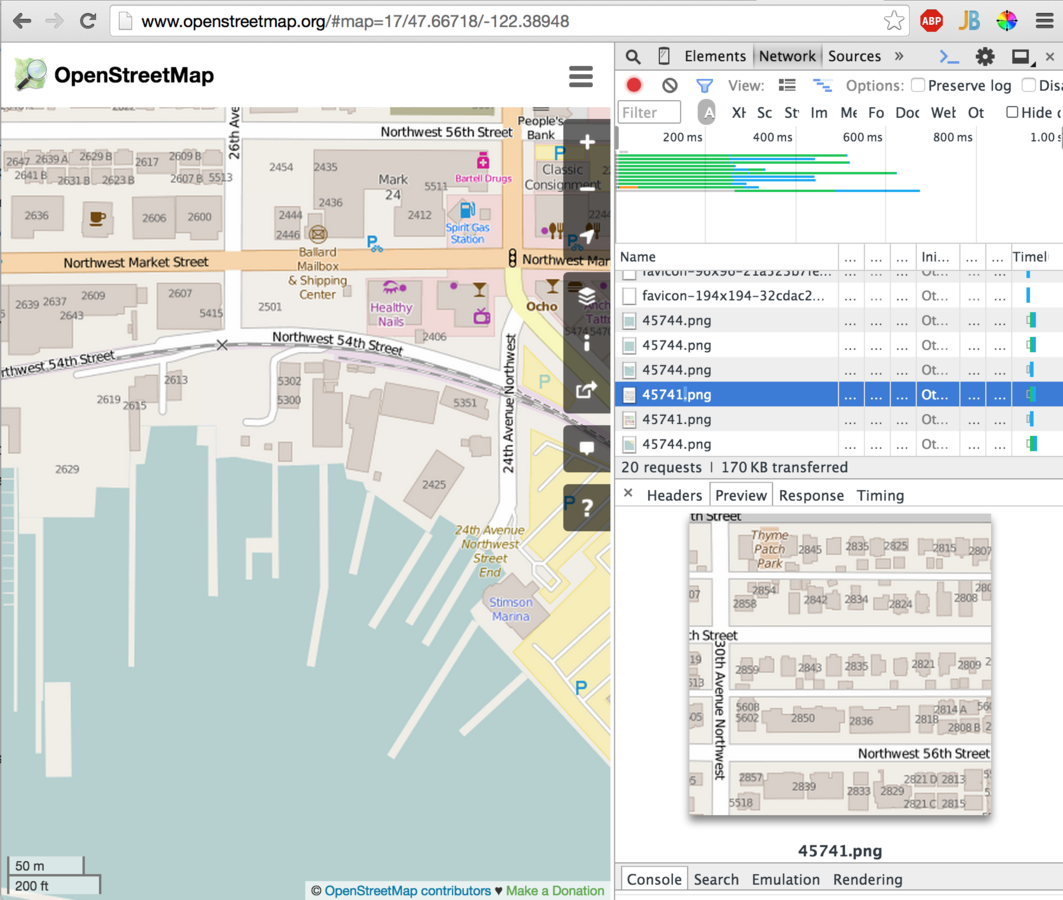Filter requests by Fonts type
The height and width of the screenshot is (900, 1063).
tap(876, 112)
